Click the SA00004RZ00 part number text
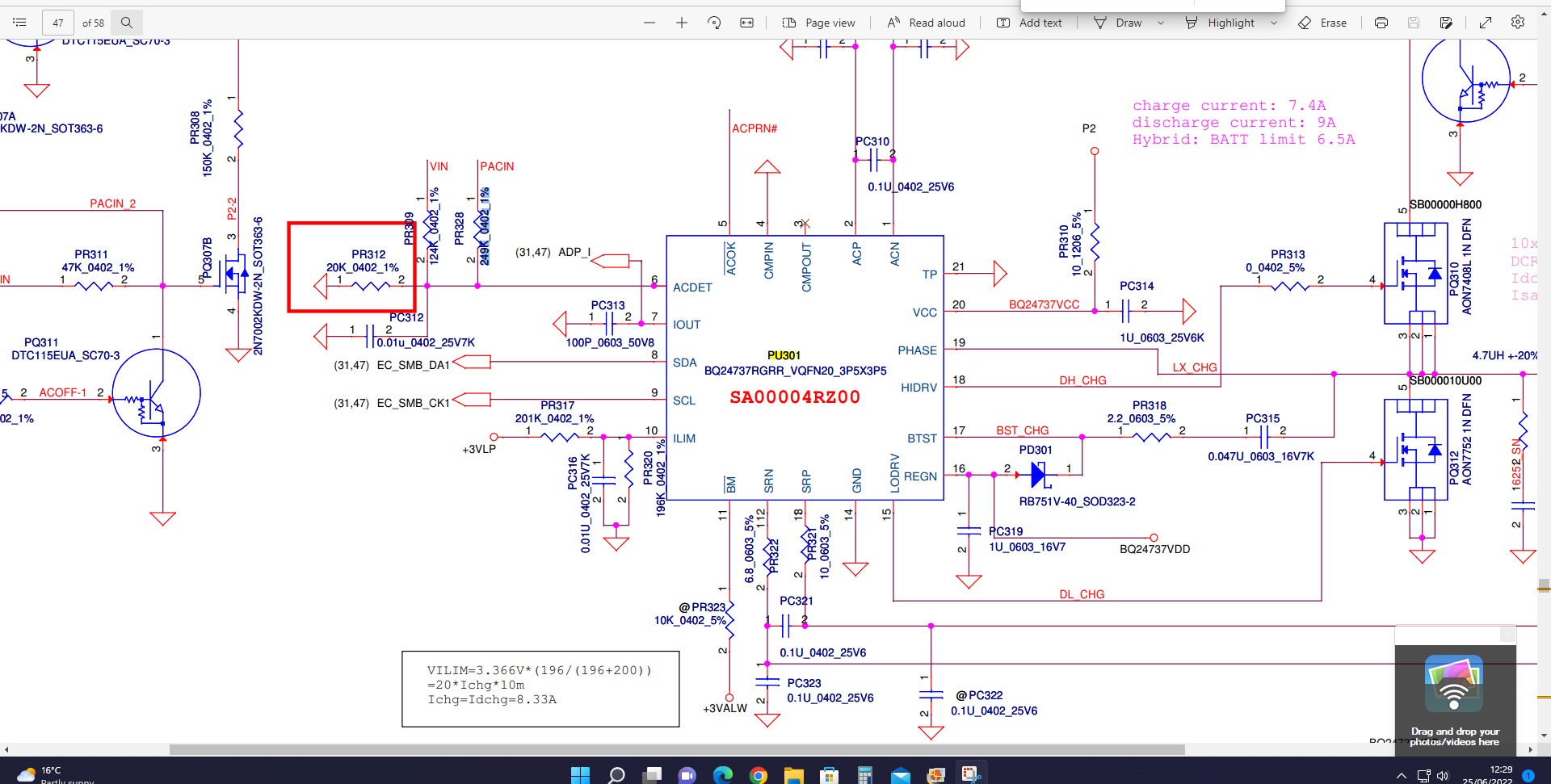Screen dimensions: 1551x784 [x=795, y=397]
